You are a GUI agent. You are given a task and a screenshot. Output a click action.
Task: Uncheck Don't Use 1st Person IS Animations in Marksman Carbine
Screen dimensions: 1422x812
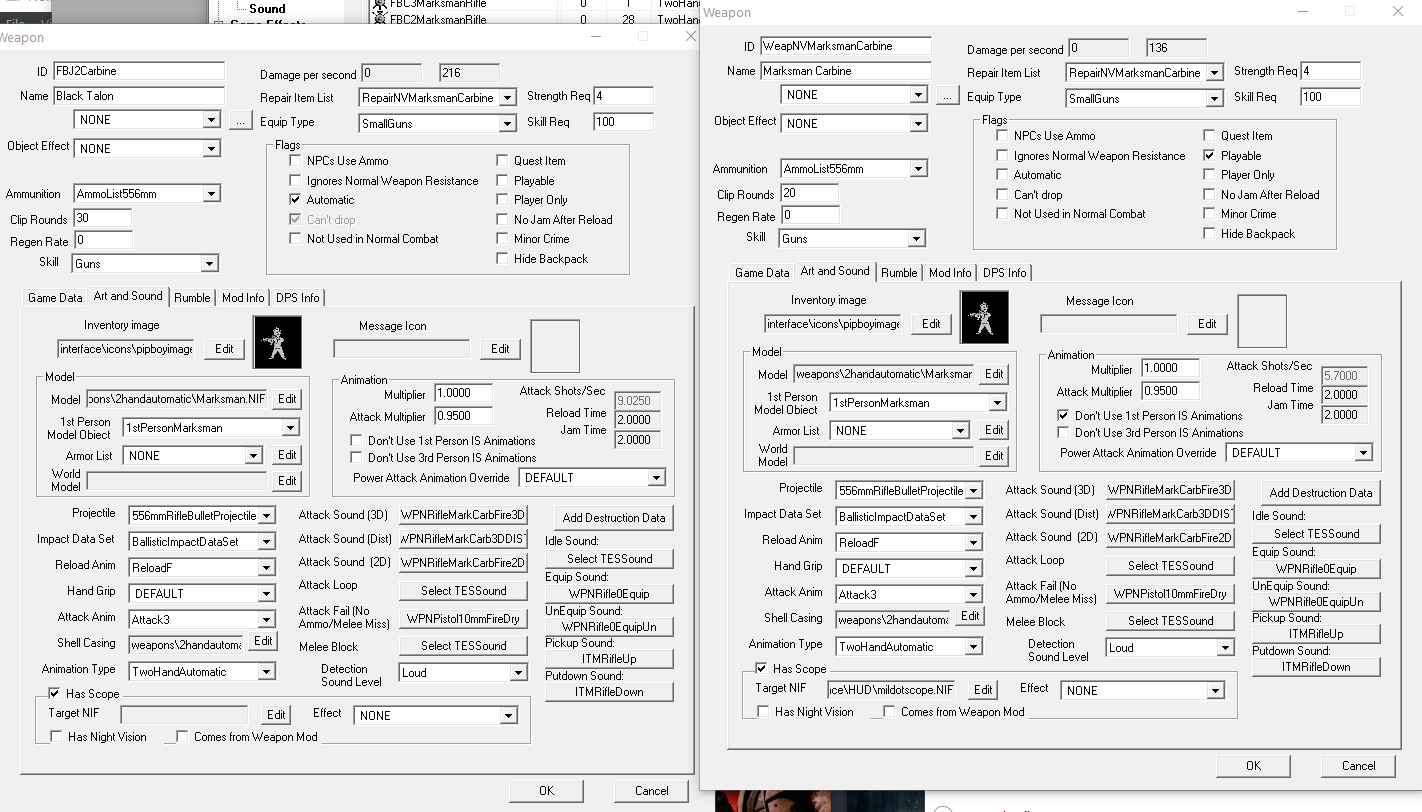tap(1063, 416)
